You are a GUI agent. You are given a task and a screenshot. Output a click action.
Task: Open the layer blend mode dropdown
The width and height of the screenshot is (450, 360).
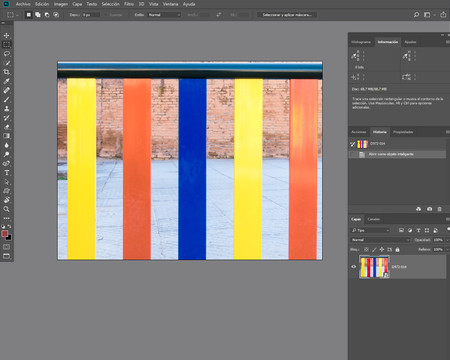[380, 240]
